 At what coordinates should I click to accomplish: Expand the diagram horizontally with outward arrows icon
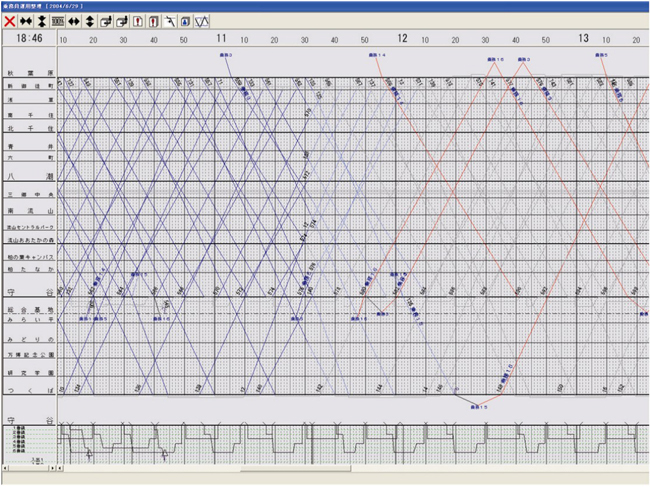click(74, 22)
